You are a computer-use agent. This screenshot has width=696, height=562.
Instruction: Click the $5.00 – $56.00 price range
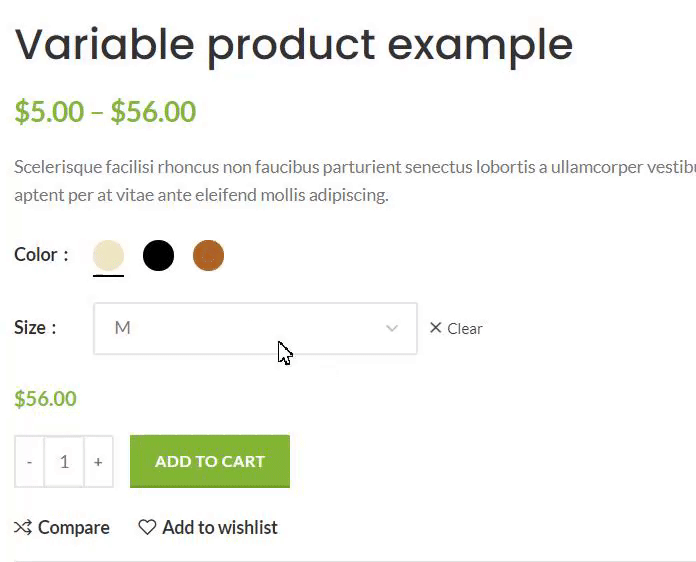[105, 112]
